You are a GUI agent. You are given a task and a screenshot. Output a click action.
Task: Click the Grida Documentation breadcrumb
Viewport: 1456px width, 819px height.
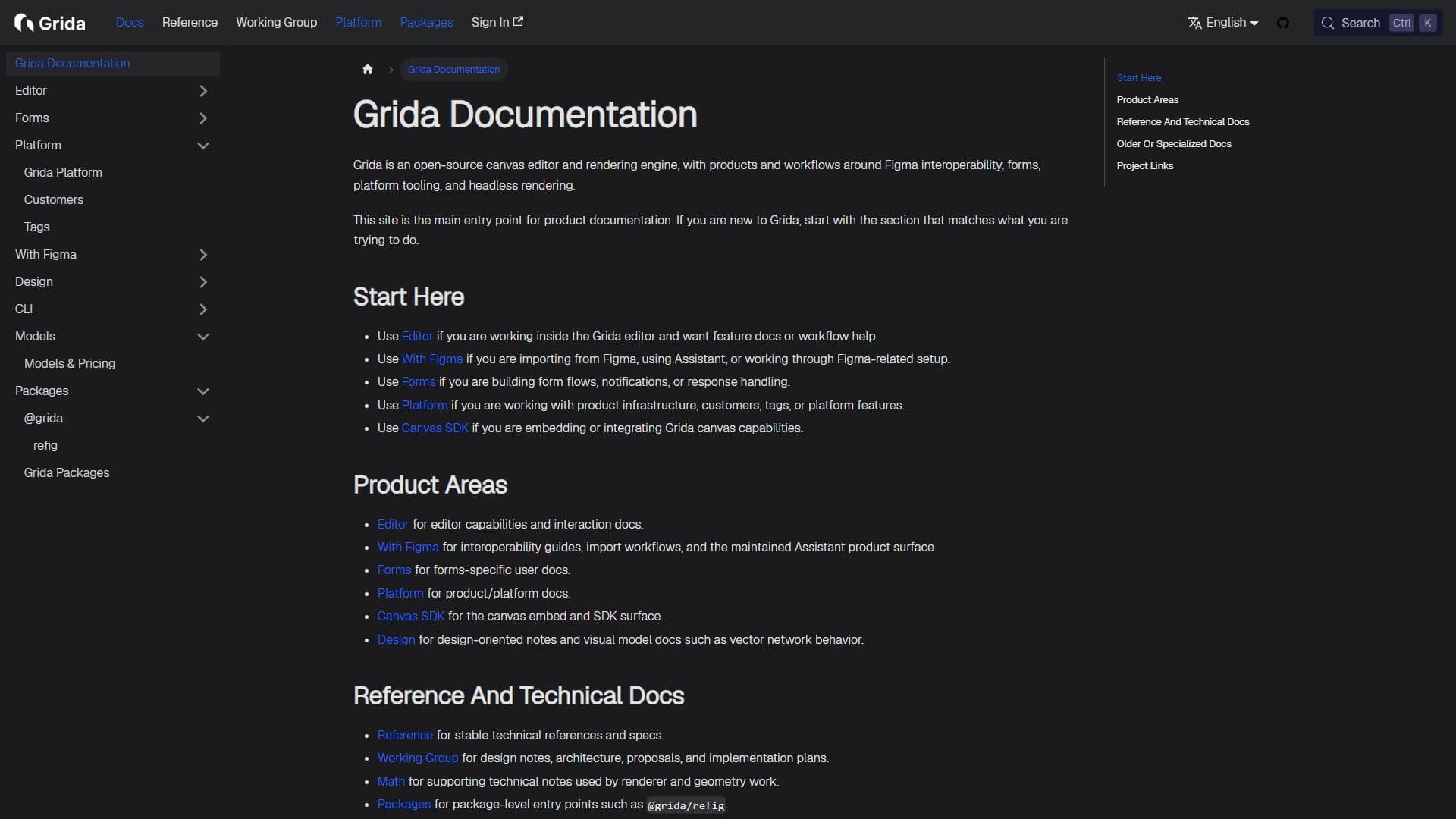(453, 69)
